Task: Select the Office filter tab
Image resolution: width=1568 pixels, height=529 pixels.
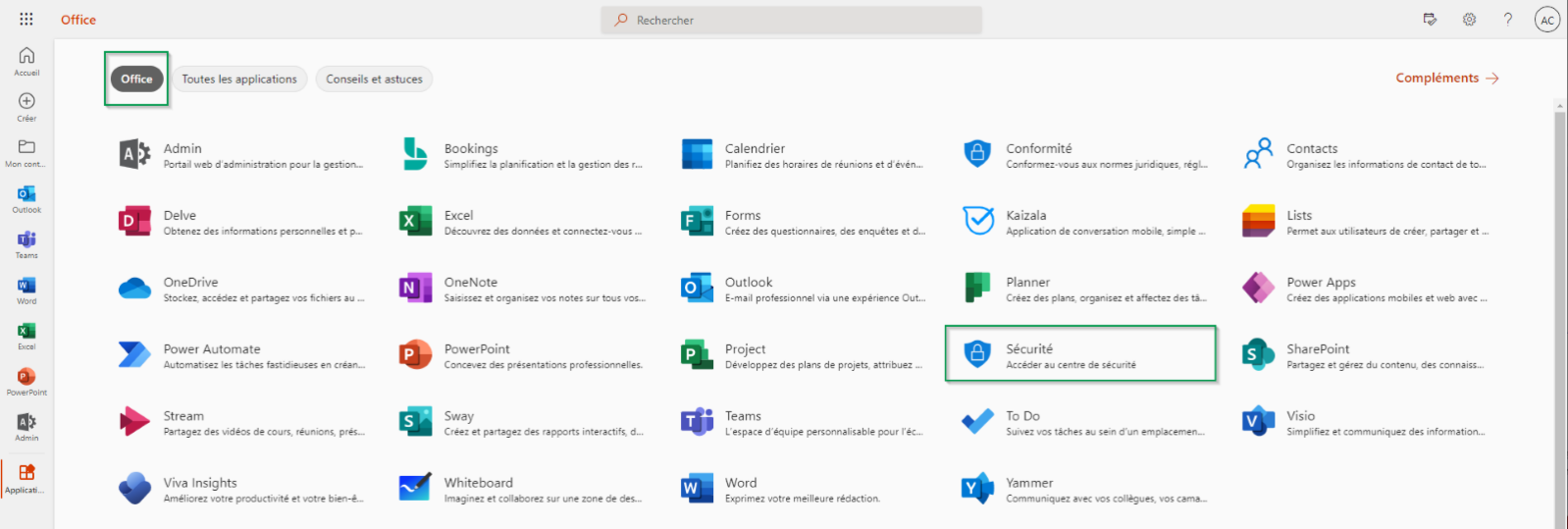Action: pyautogui.click(x=136, y=79)
